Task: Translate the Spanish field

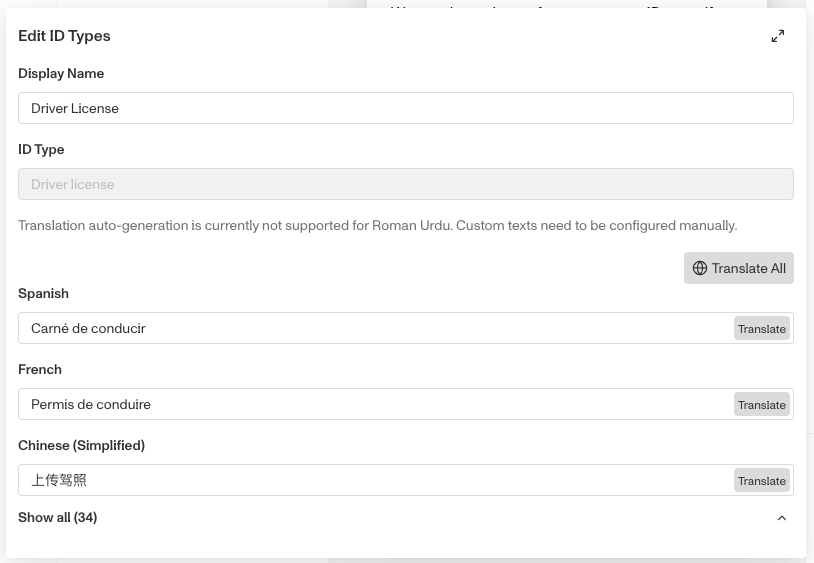Action: point(762,328)
